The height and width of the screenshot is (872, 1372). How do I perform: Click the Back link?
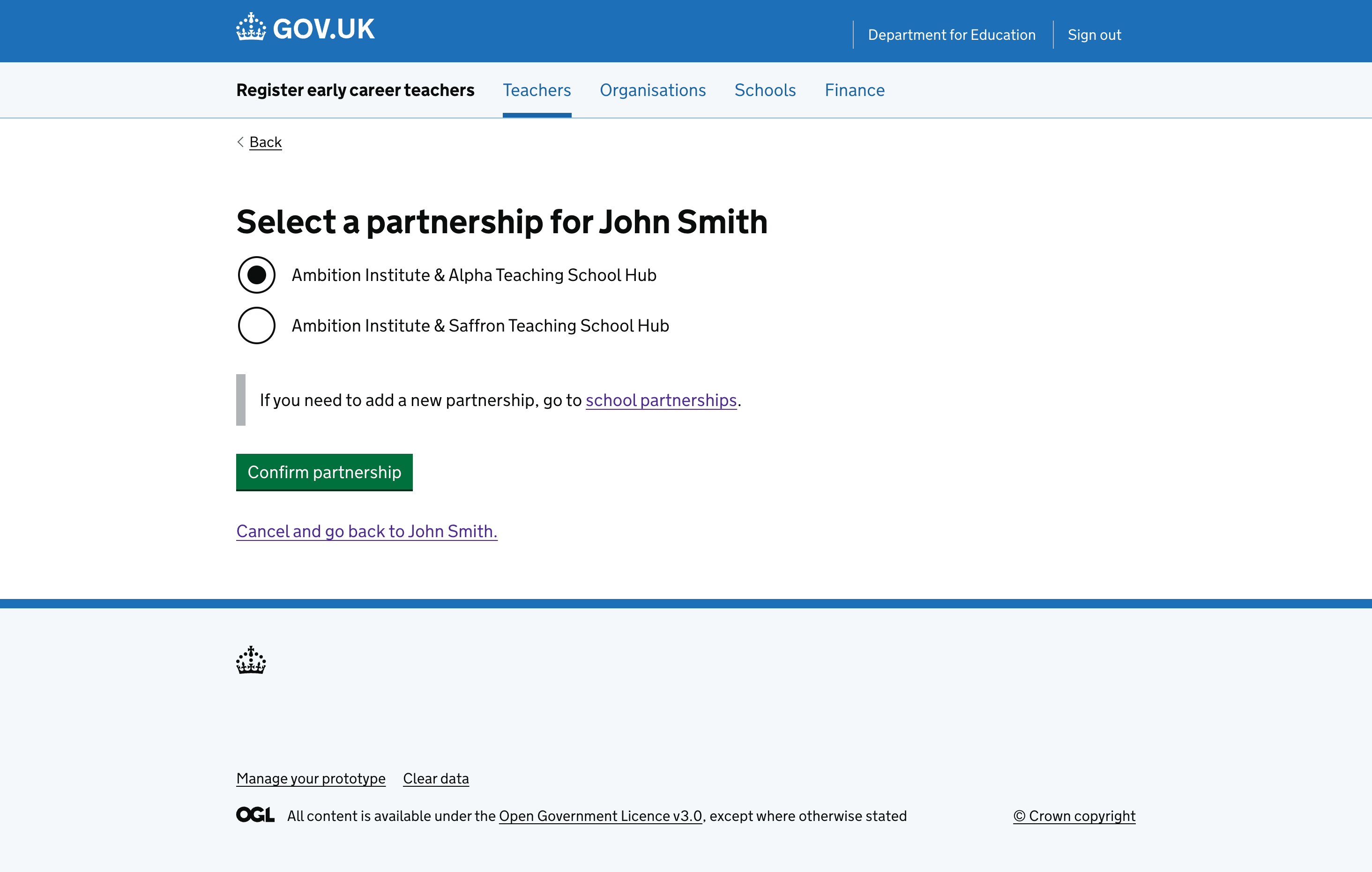click(265, 142)
